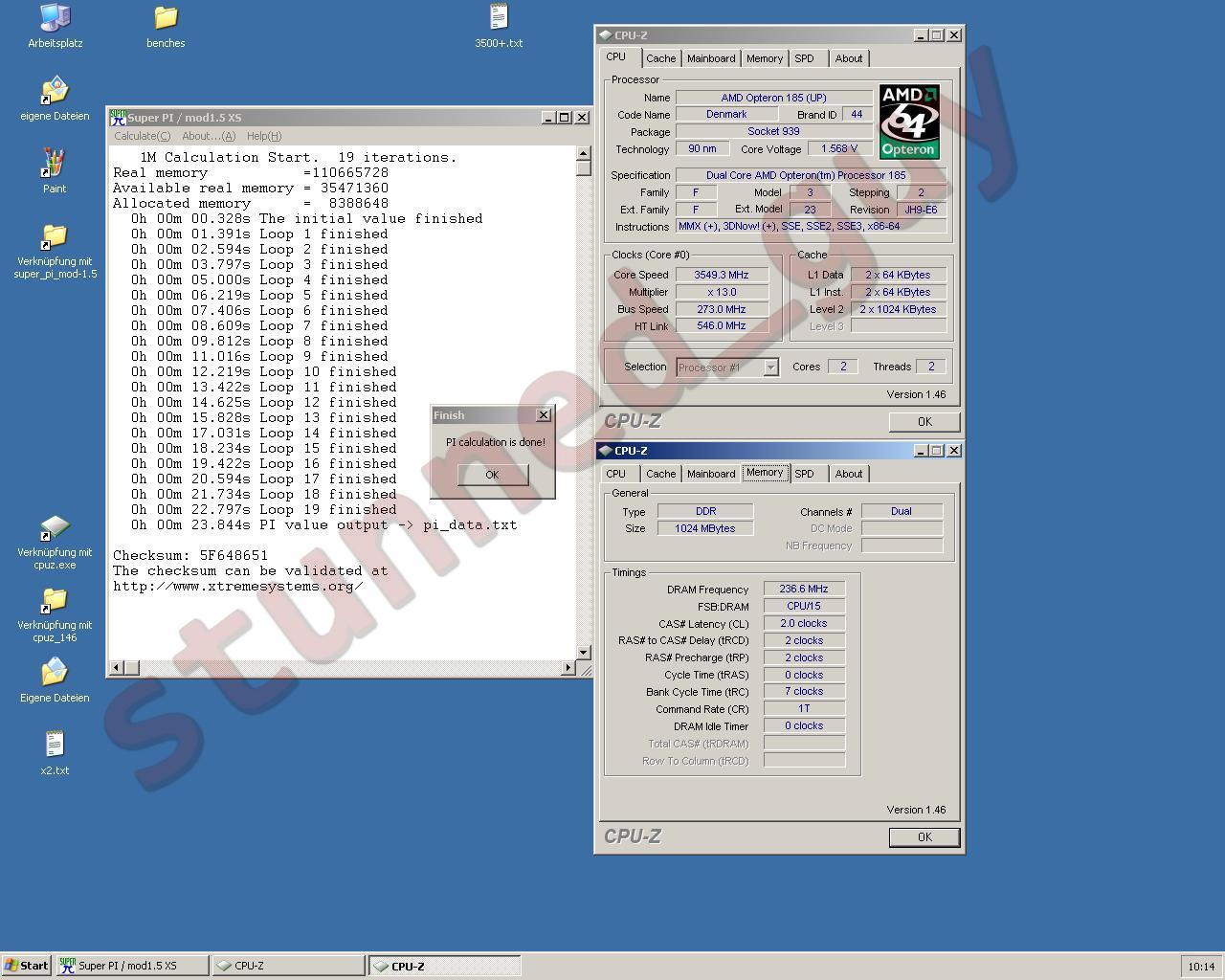The image size is (1225, 980).
Task: Switch to Memory tab in upper CPU-Z
Action: pyautogui.click(x=765, y=58)
